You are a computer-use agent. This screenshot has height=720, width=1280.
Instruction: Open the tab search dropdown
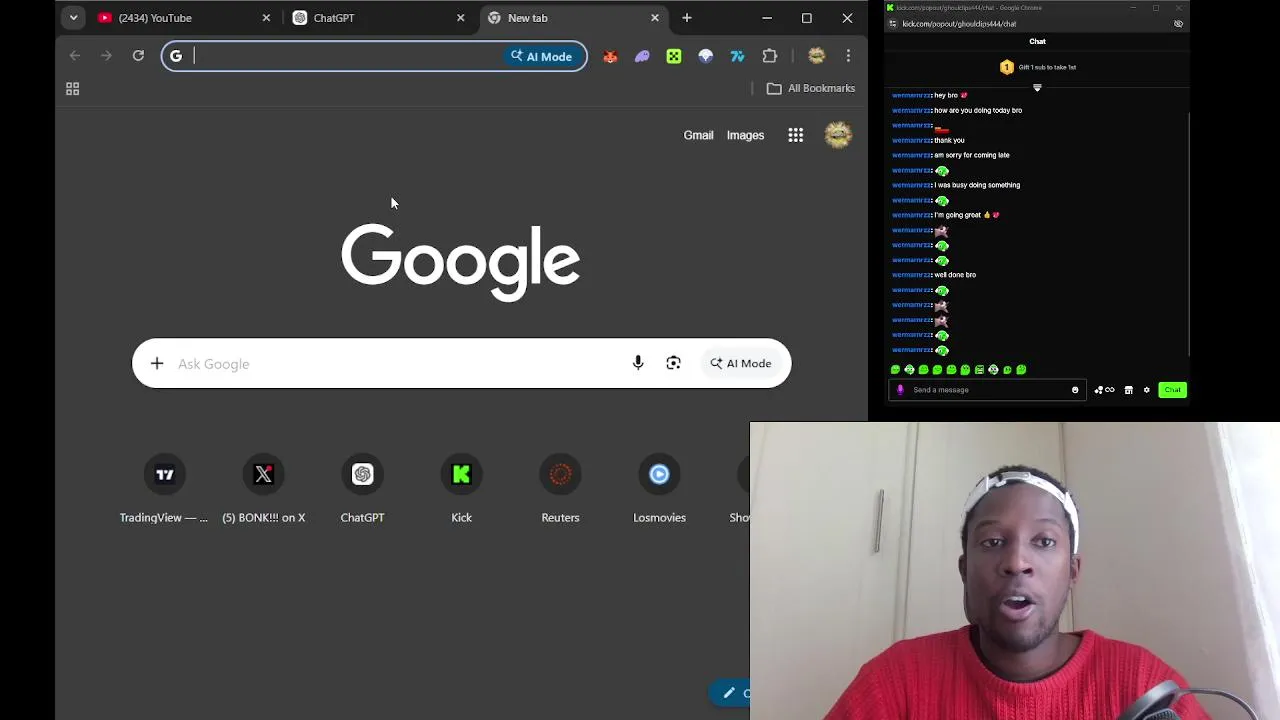pos(73,18)
